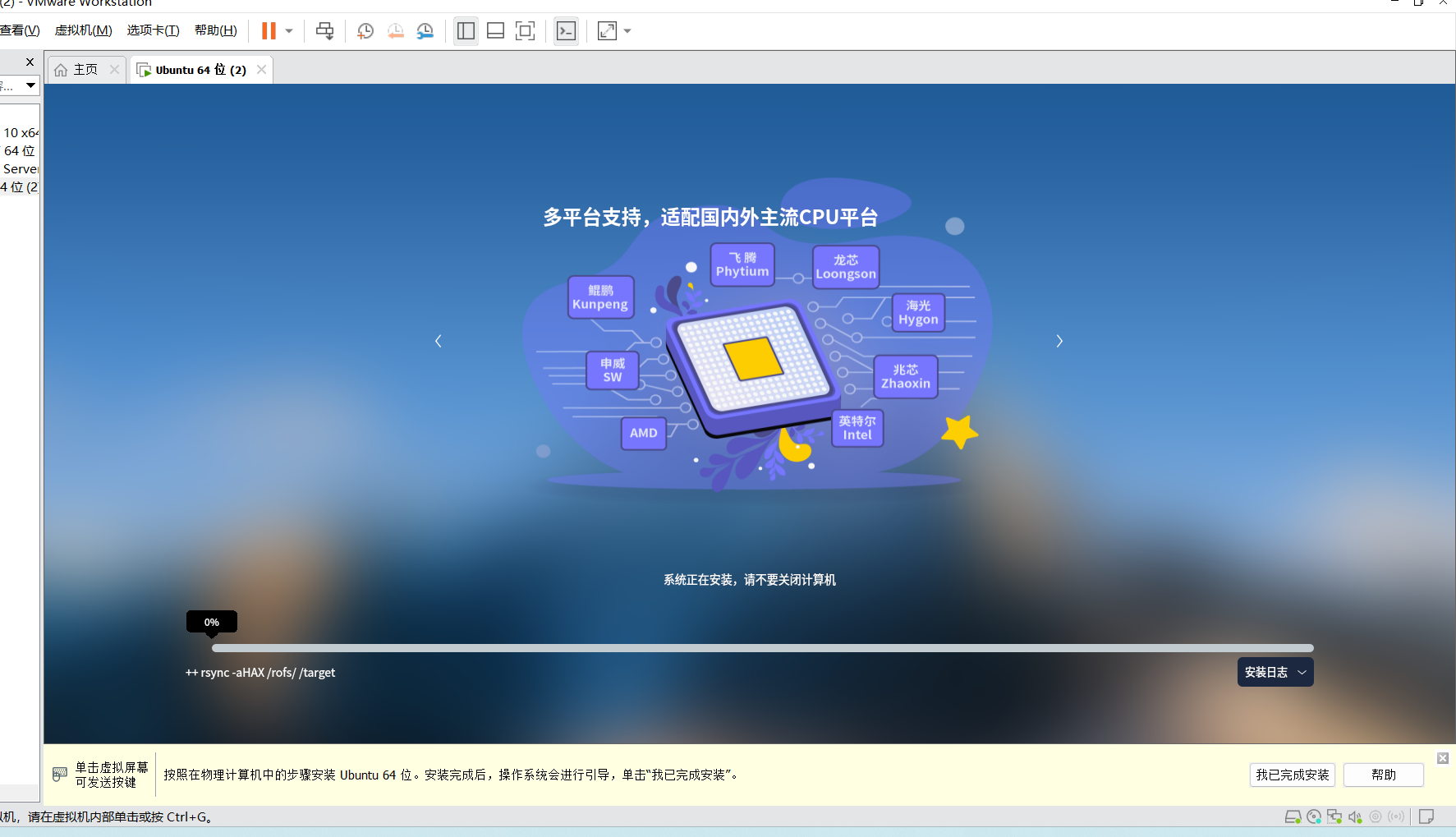Select the Ubuntu 64 位 (2) tab
Viewport: 1456px width, 837px height.
[200, 70]
